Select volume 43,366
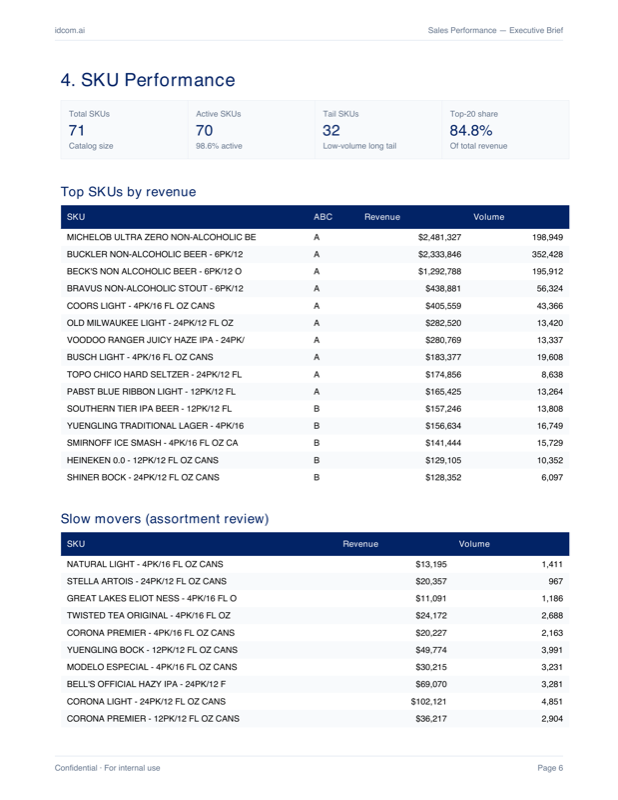618x800 pixels. (550, 306)
